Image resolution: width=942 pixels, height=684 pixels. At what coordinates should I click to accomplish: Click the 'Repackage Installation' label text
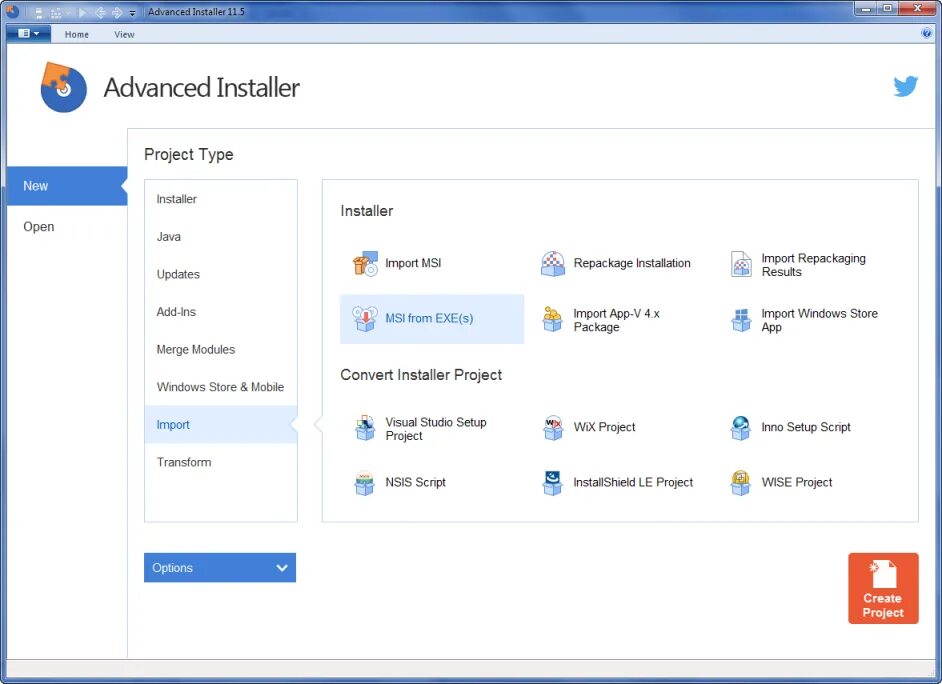coord(632,263)
